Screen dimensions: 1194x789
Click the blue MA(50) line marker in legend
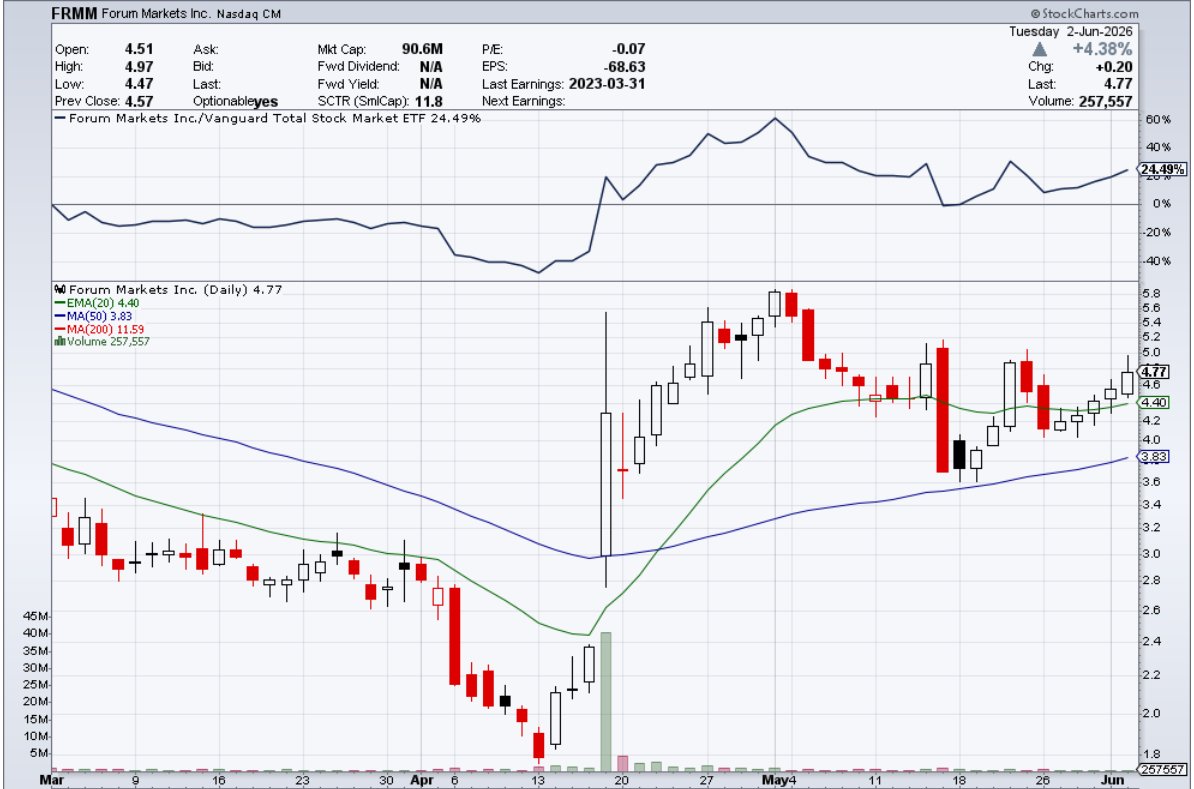(x=60, y=316)
